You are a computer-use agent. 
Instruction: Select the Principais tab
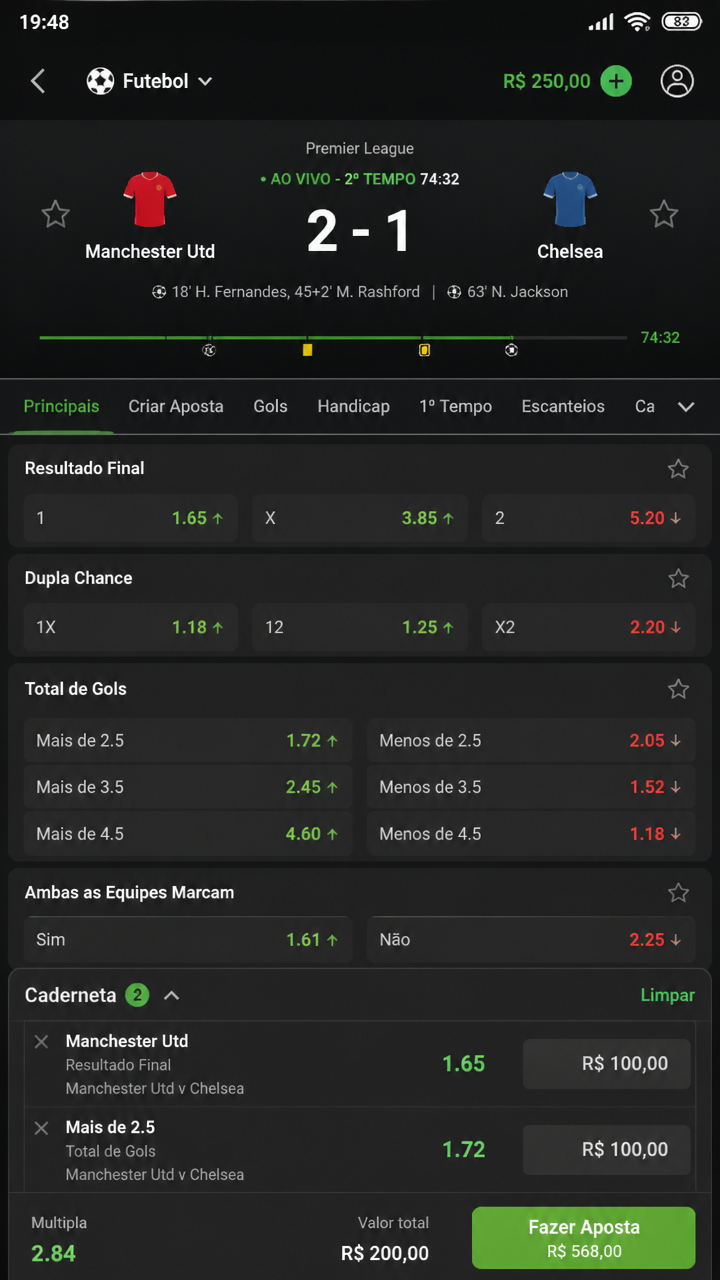(x=61, y=407)
